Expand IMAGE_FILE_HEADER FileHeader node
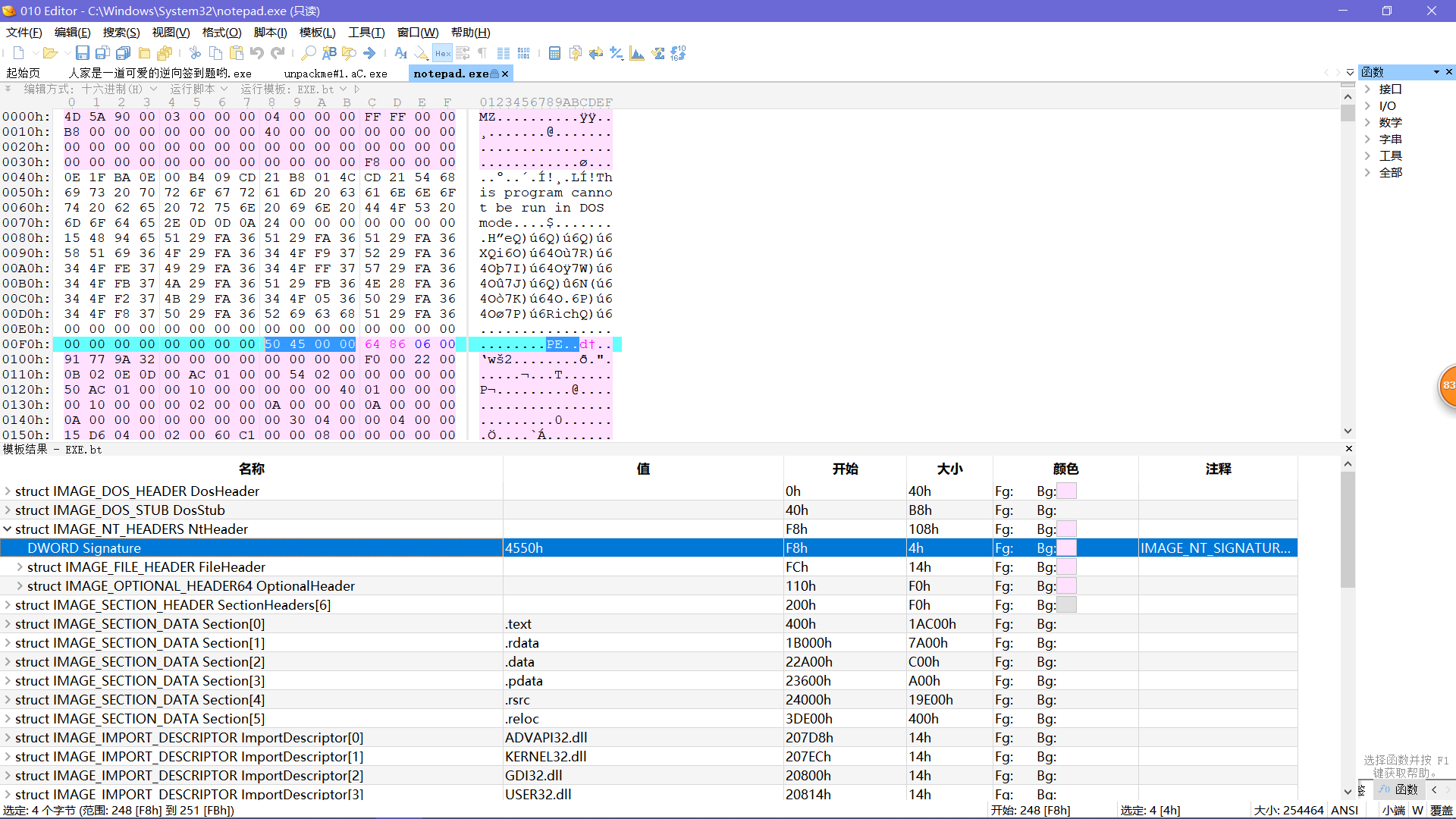The height and width of the screenshot is (819, 1456). click(x=20, y=567)
